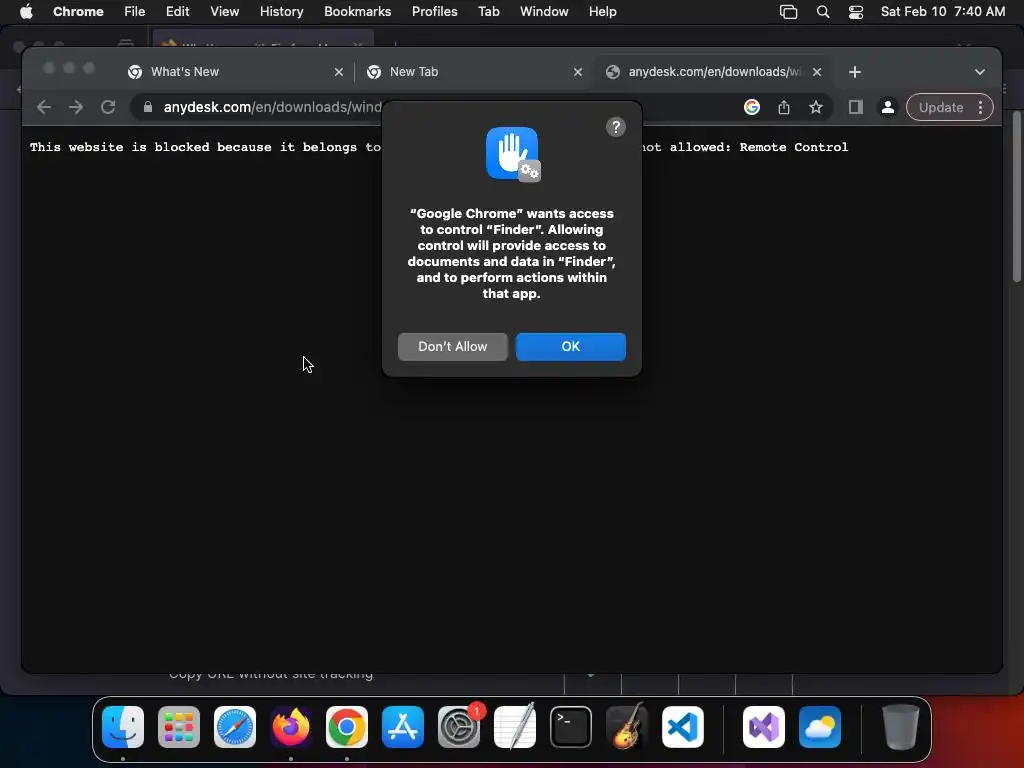Click the anydesk.com address bar URL
The image size is (1024, 768).
272,107
